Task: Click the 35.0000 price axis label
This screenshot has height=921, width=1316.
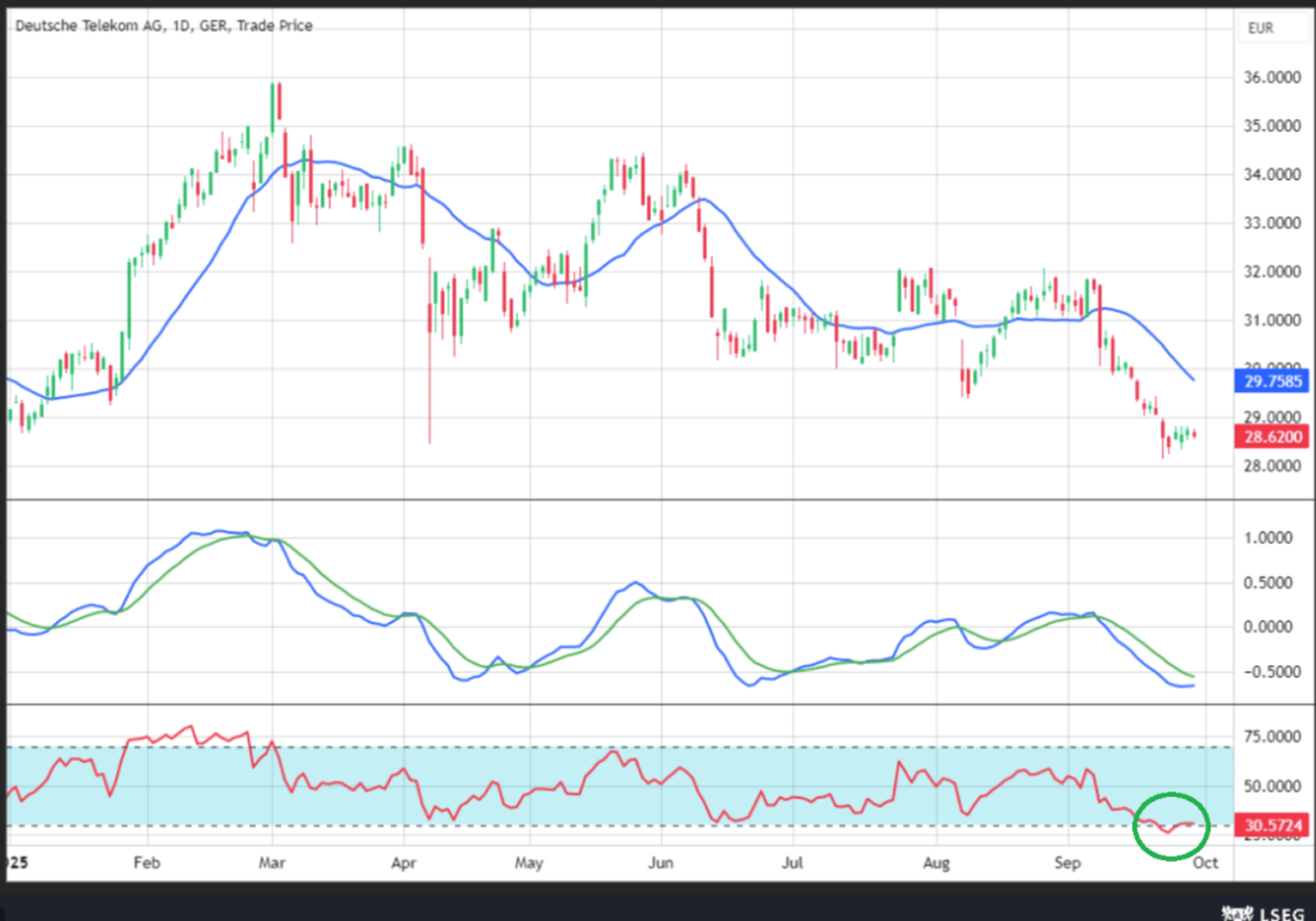Action: point(1272,126)
